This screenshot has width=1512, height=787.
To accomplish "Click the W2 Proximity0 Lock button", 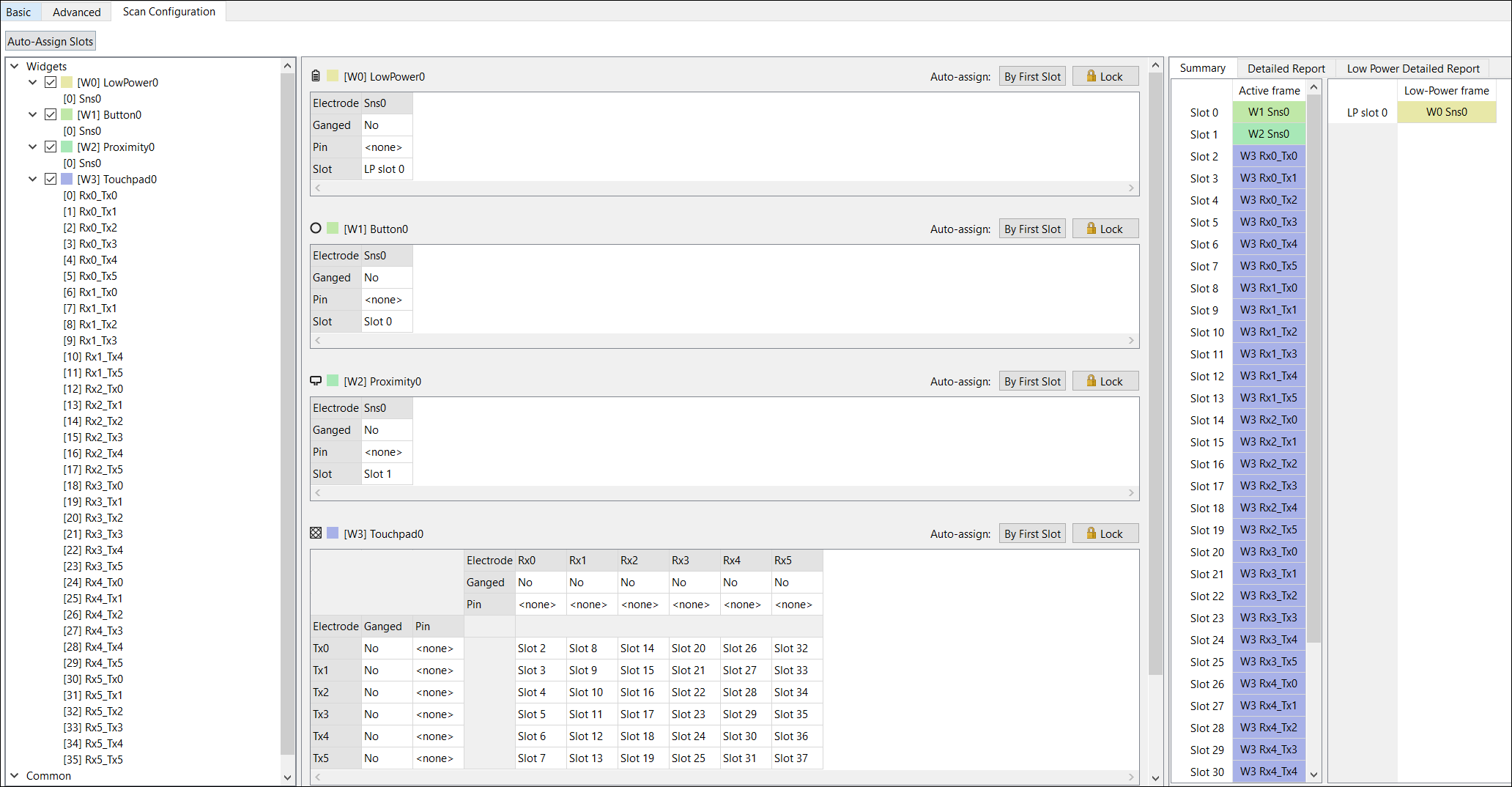I will (1105, 381).
